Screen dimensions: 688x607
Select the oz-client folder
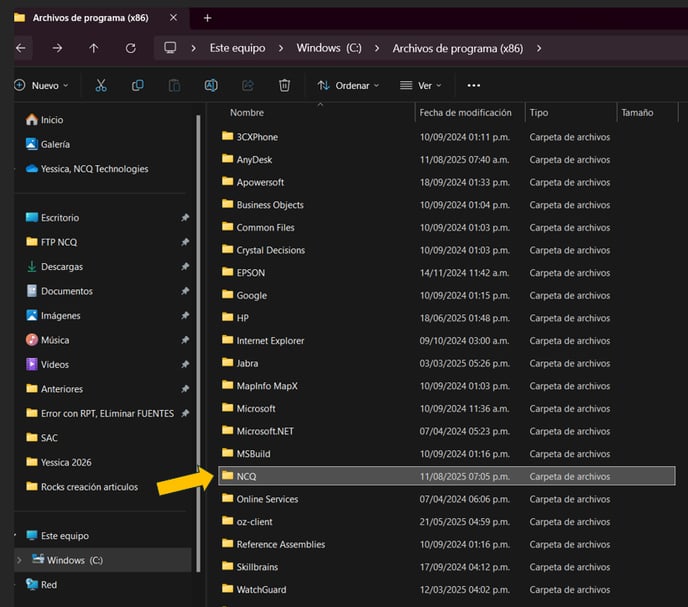pos(447,521)
